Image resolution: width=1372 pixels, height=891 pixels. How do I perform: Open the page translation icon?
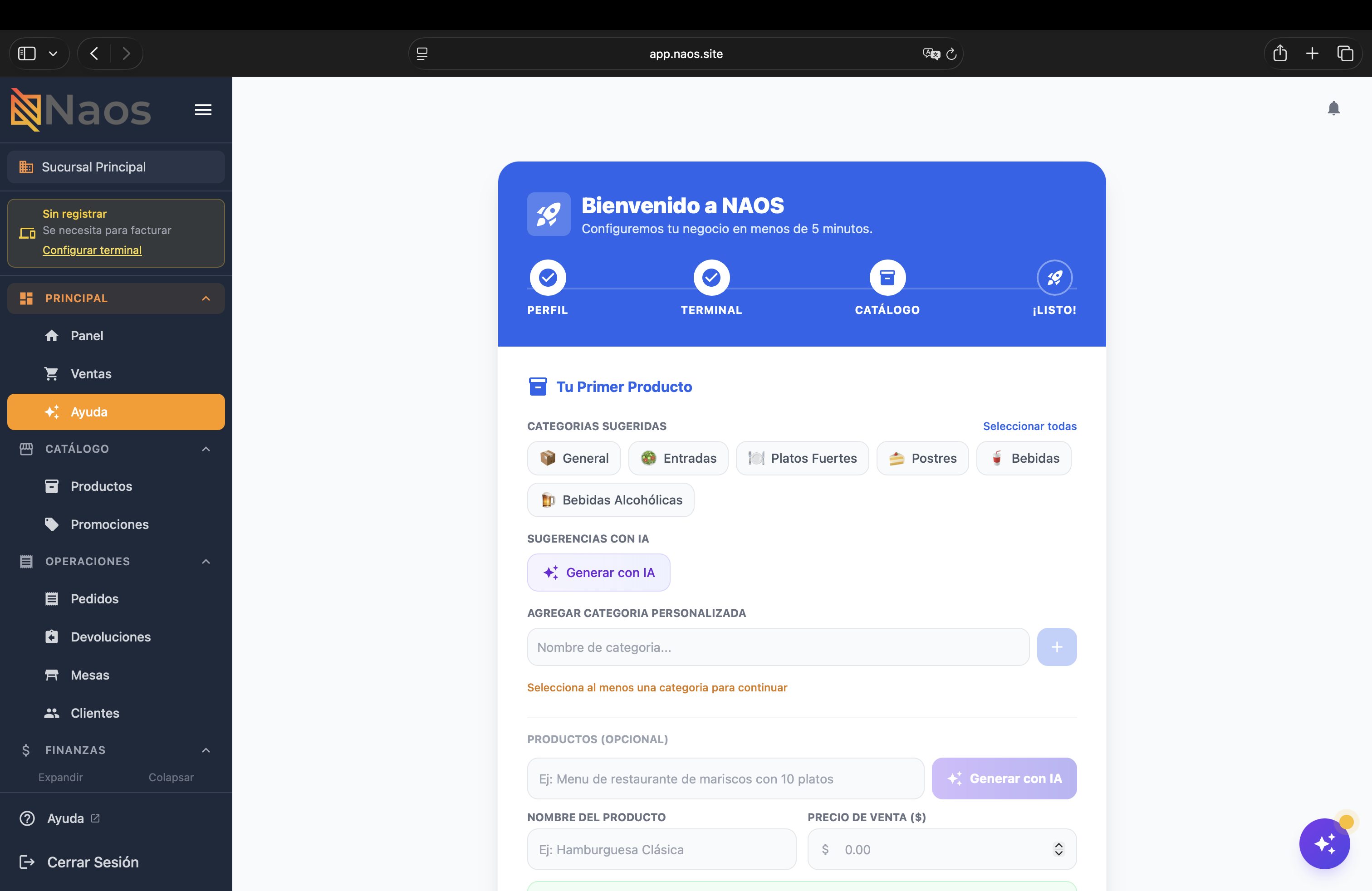point(931,54)
